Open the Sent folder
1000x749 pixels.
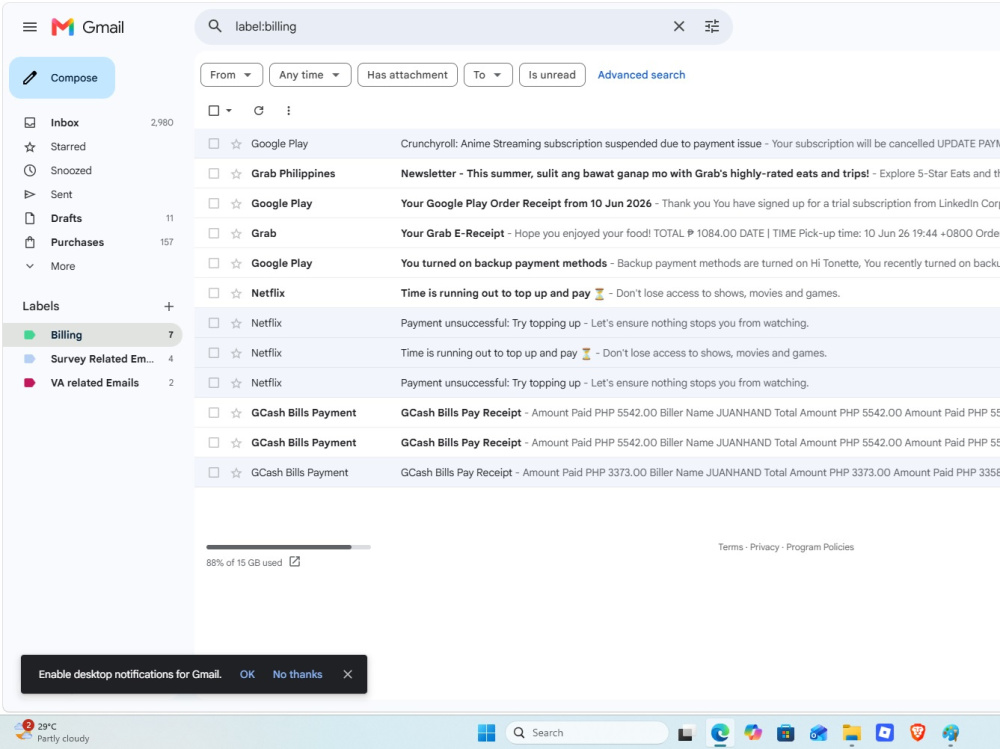(x=92, y=195)
